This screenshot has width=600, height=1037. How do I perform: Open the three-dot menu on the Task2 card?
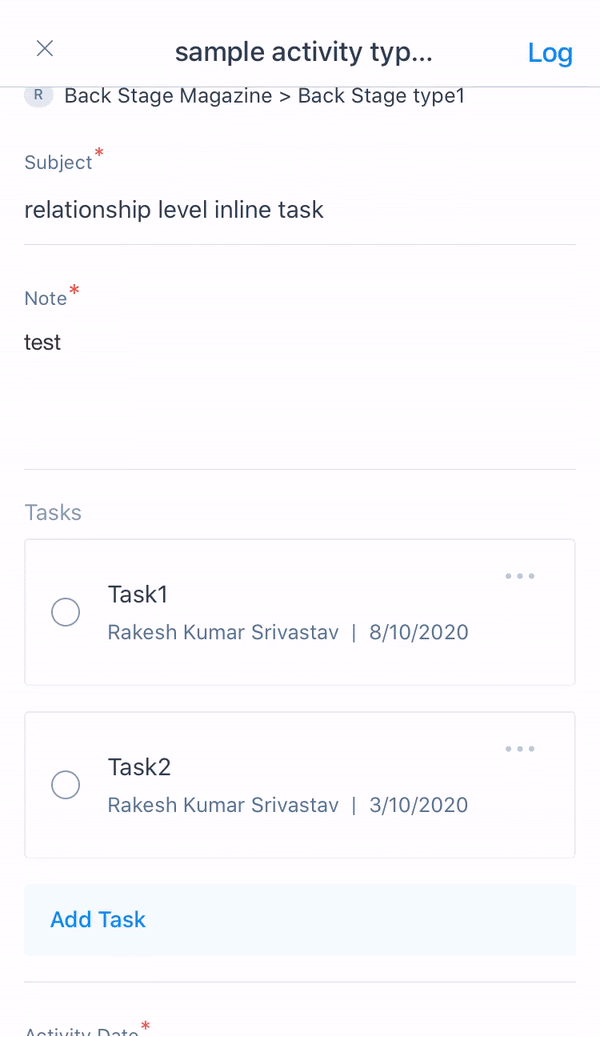520,749
